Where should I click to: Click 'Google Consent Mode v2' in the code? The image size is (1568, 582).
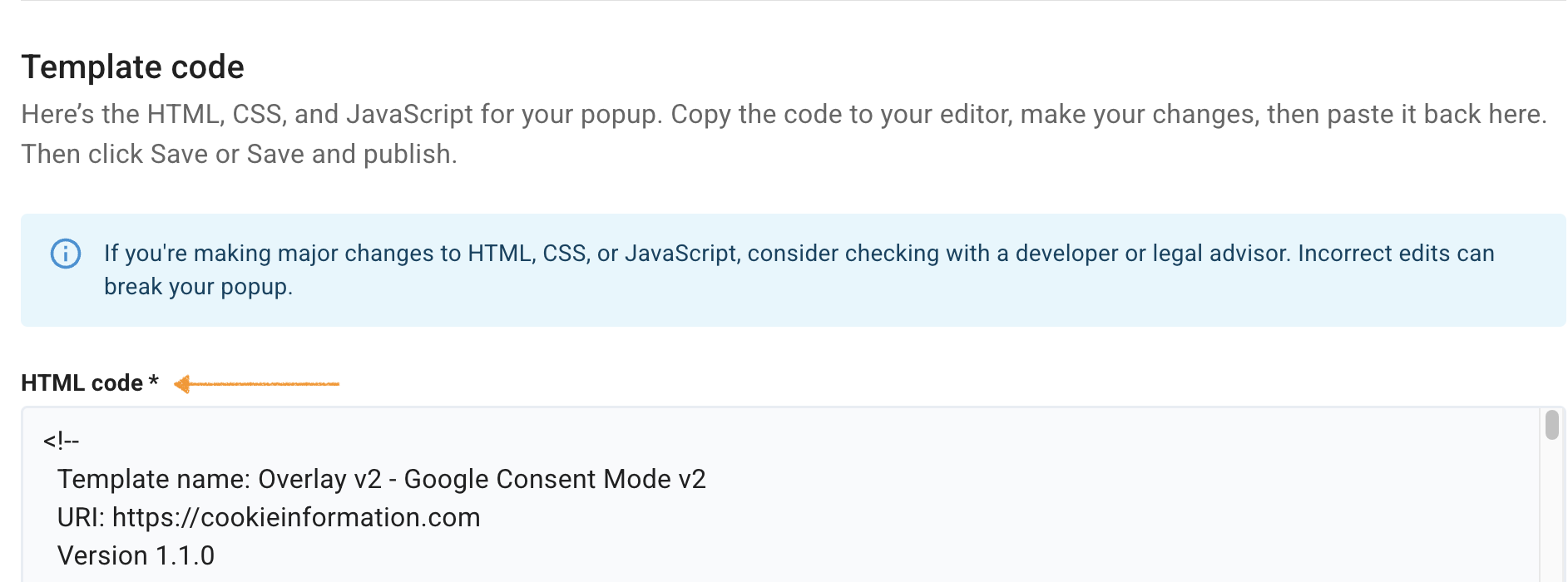pyautogui.click(x=554, y=480)
